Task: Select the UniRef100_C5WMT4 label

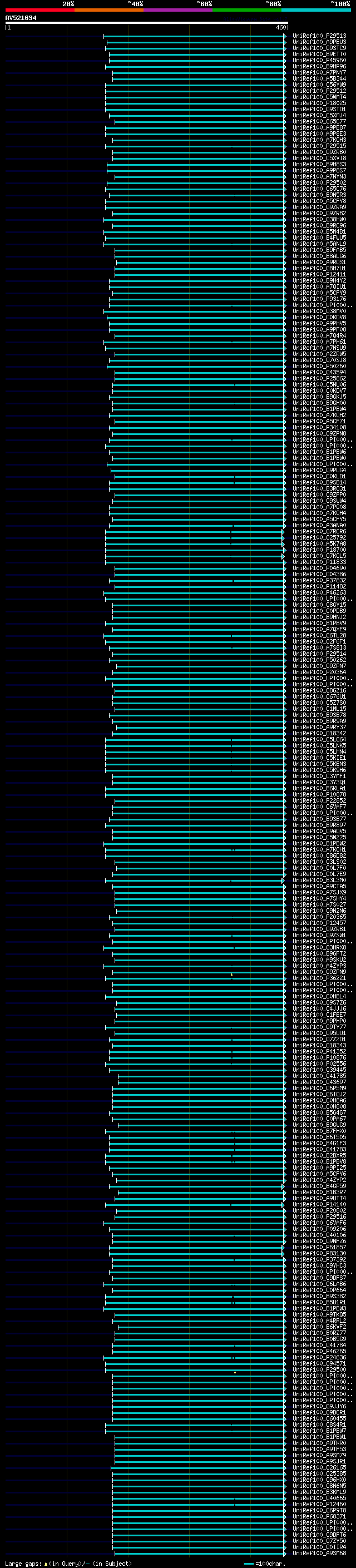Action: point(319,97)
